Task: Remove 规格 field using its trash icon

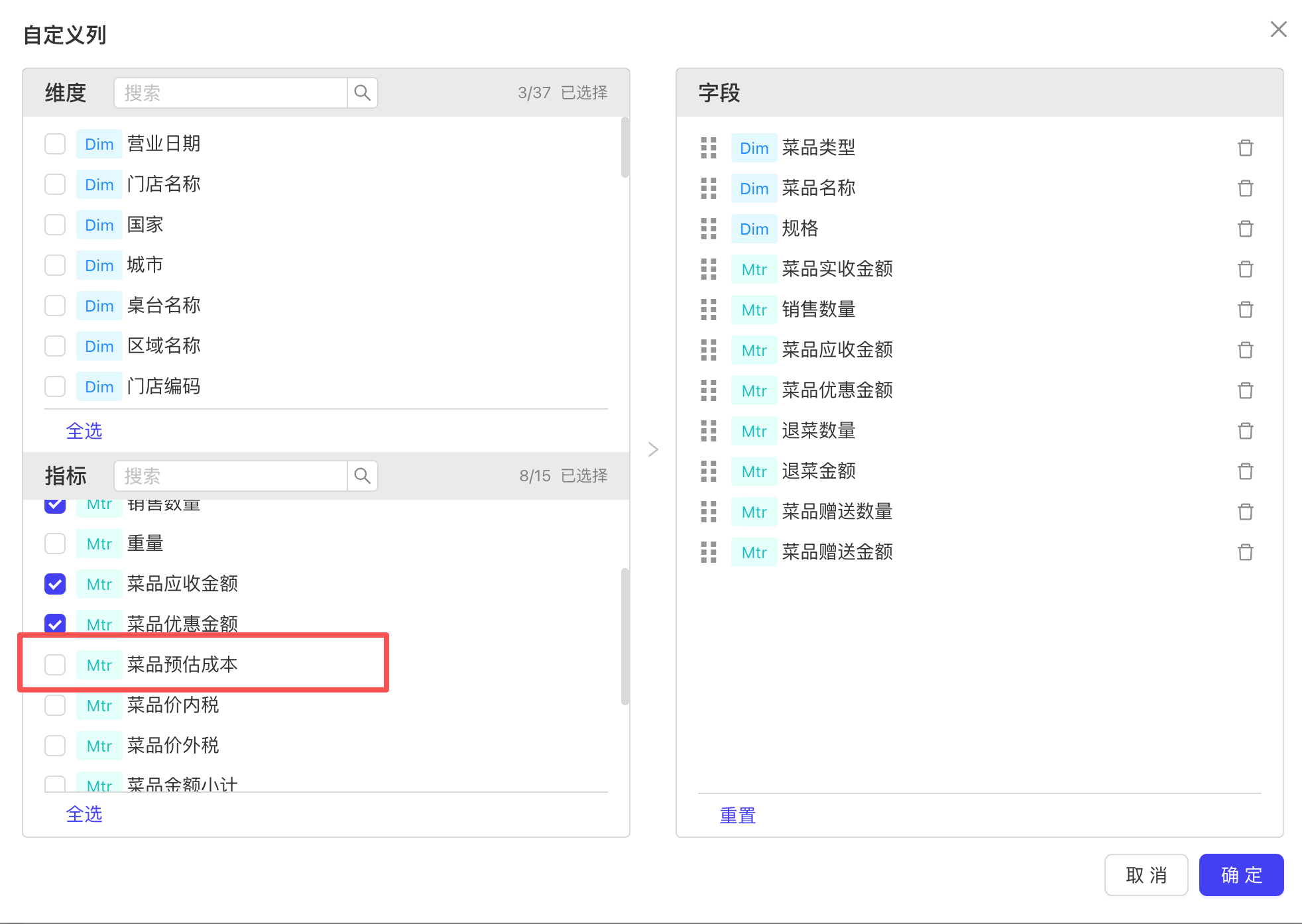Action: tap(1245, 229)
